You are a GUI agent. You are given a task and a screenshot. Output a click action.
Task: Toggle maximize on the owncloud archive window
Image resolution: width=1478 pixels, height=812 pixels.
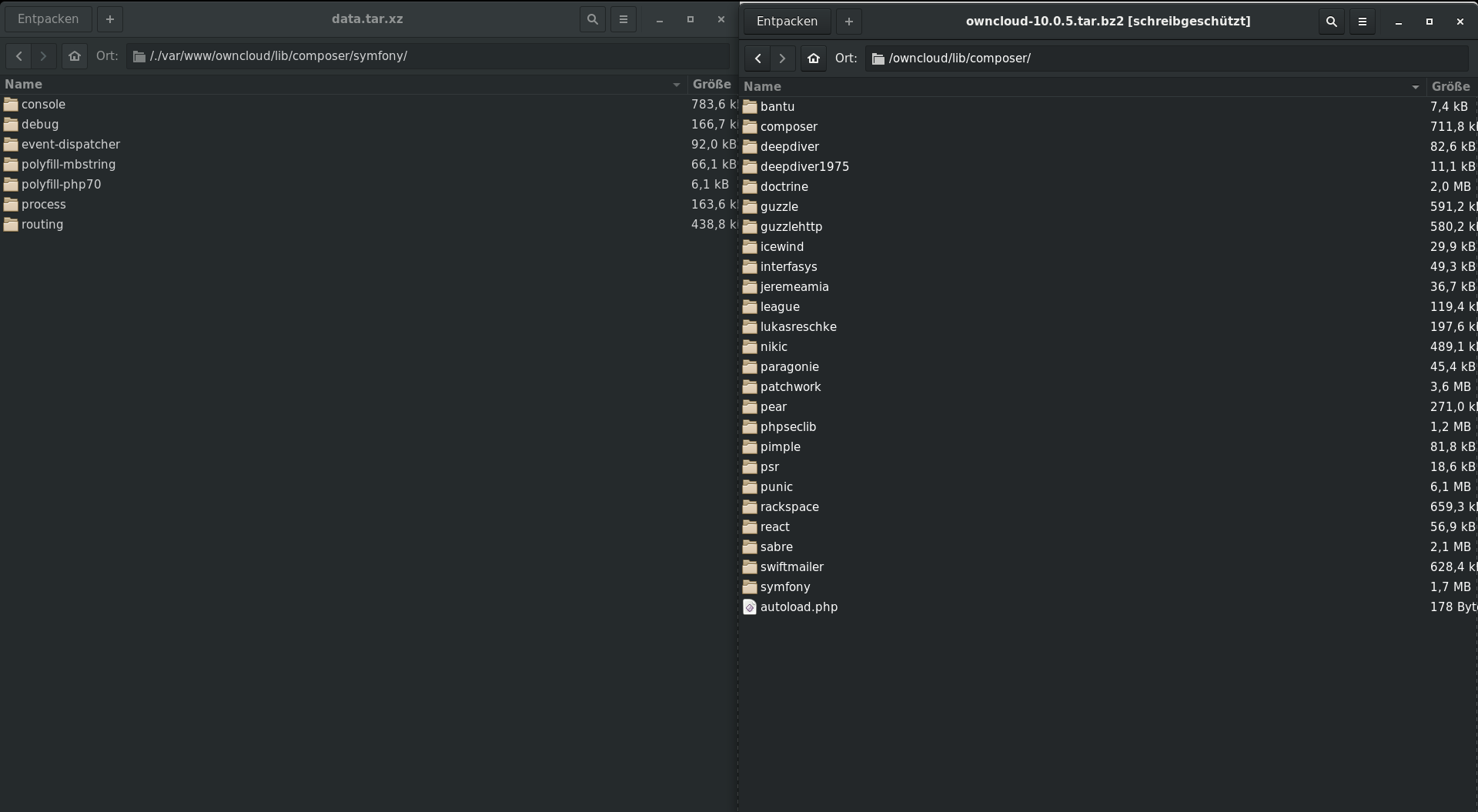1428,22
